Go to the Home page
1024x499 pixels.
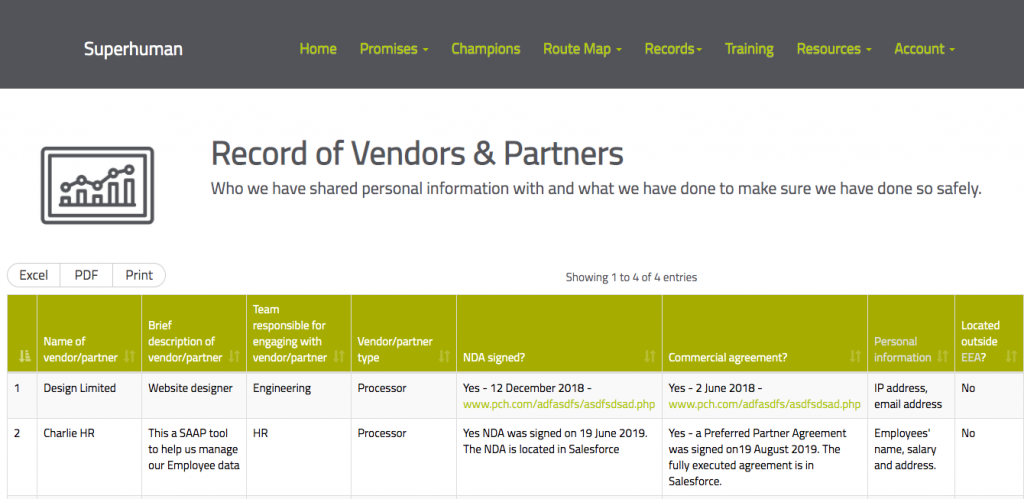(318, 49)
